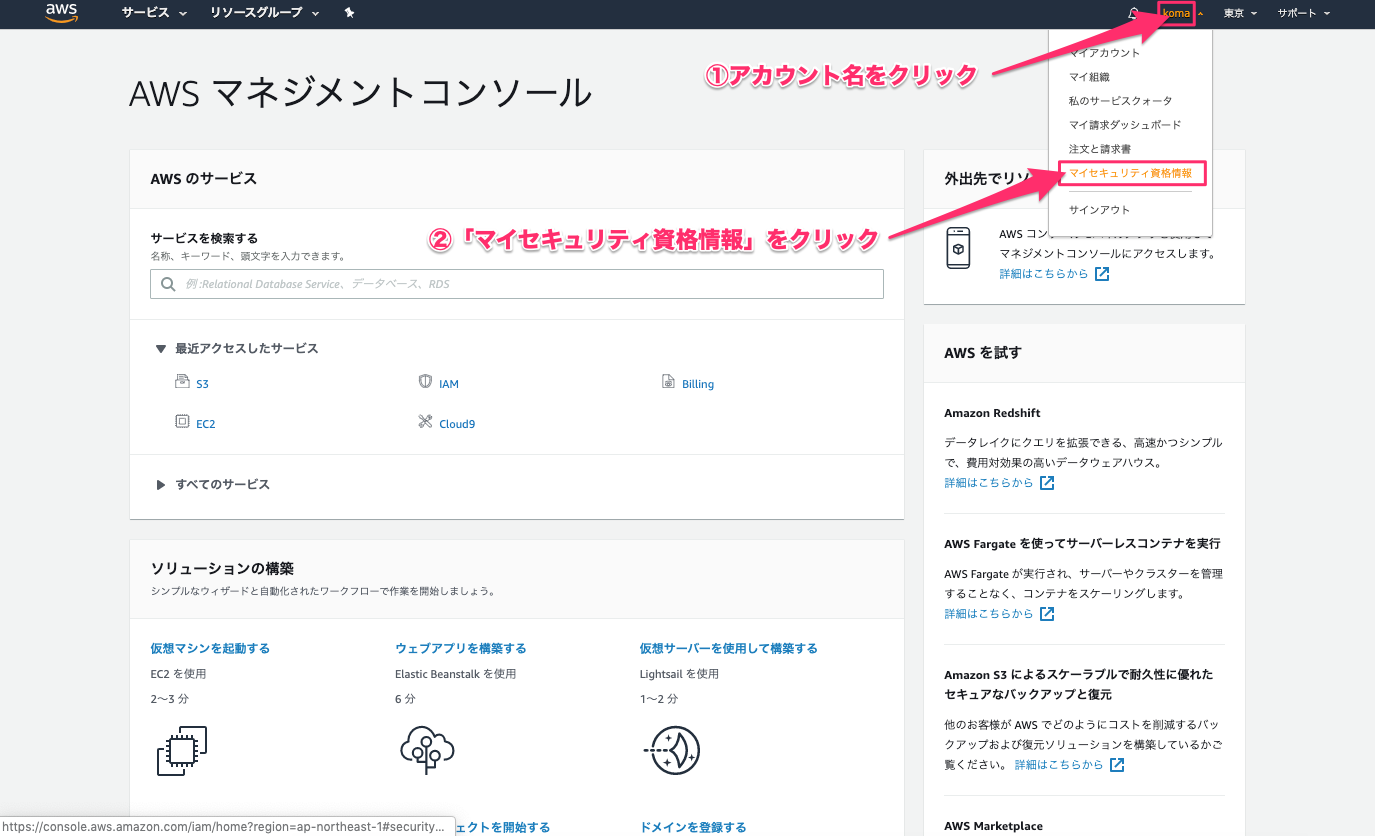Open the 東京 region dropdown
Image resolution: width=1375 pixels, height=836 pixels.
tap(1240, 13)
